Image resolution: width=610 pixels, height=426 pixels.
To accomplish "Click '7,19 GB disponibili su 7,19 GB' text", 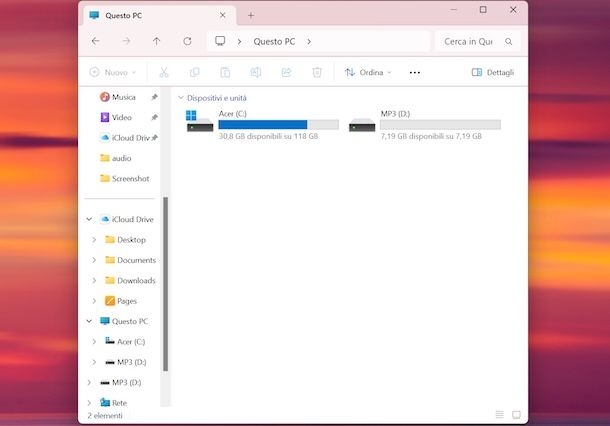I will pyautogui.click(x=431, y=136).
